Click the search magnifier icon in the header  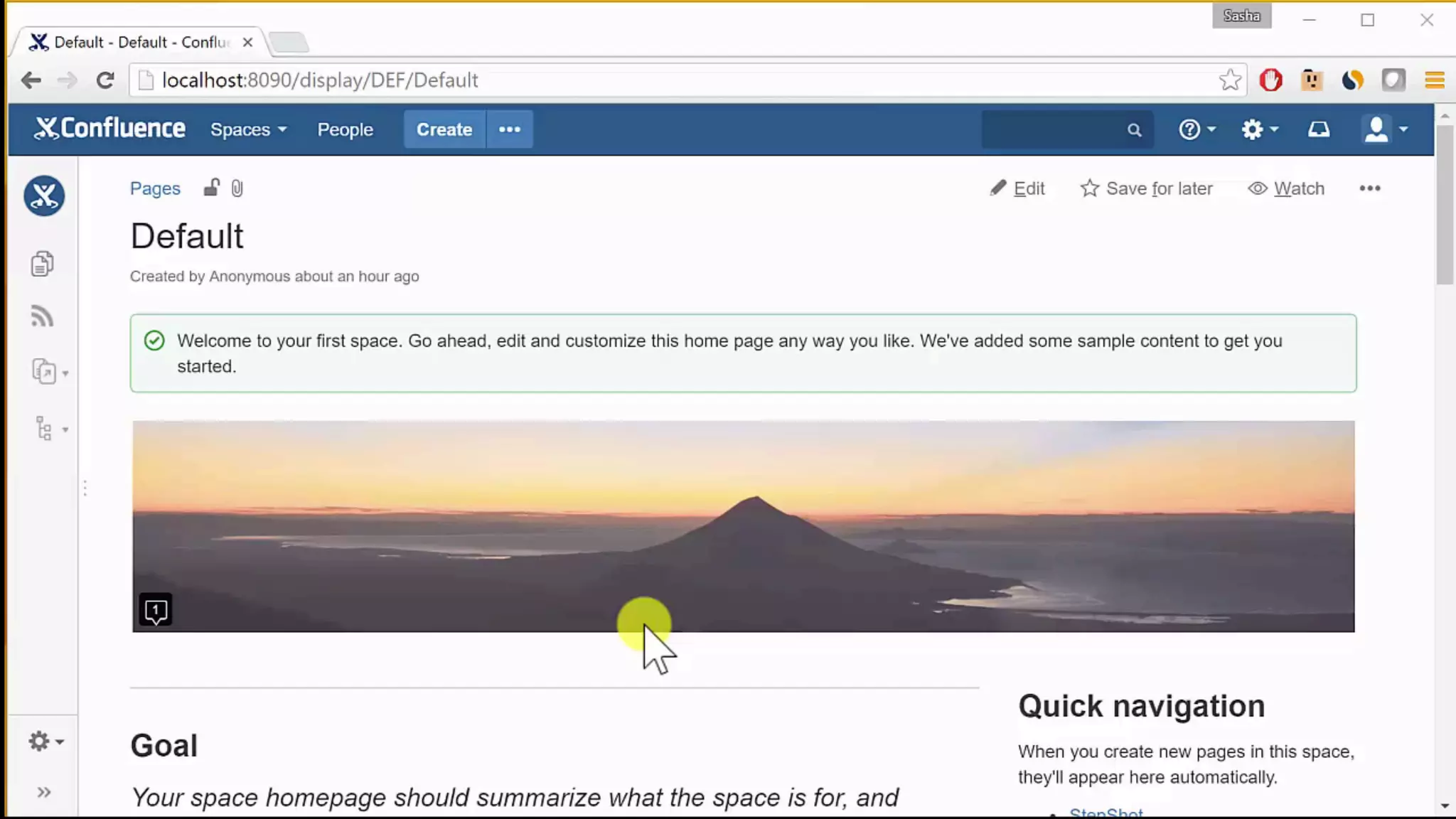[x=1134, y=130]
